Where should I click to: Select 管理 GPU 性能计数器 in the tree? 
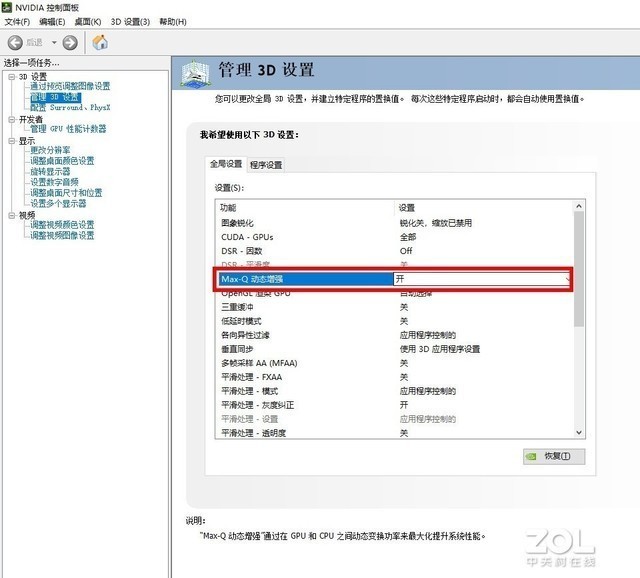tap(68, 129)
